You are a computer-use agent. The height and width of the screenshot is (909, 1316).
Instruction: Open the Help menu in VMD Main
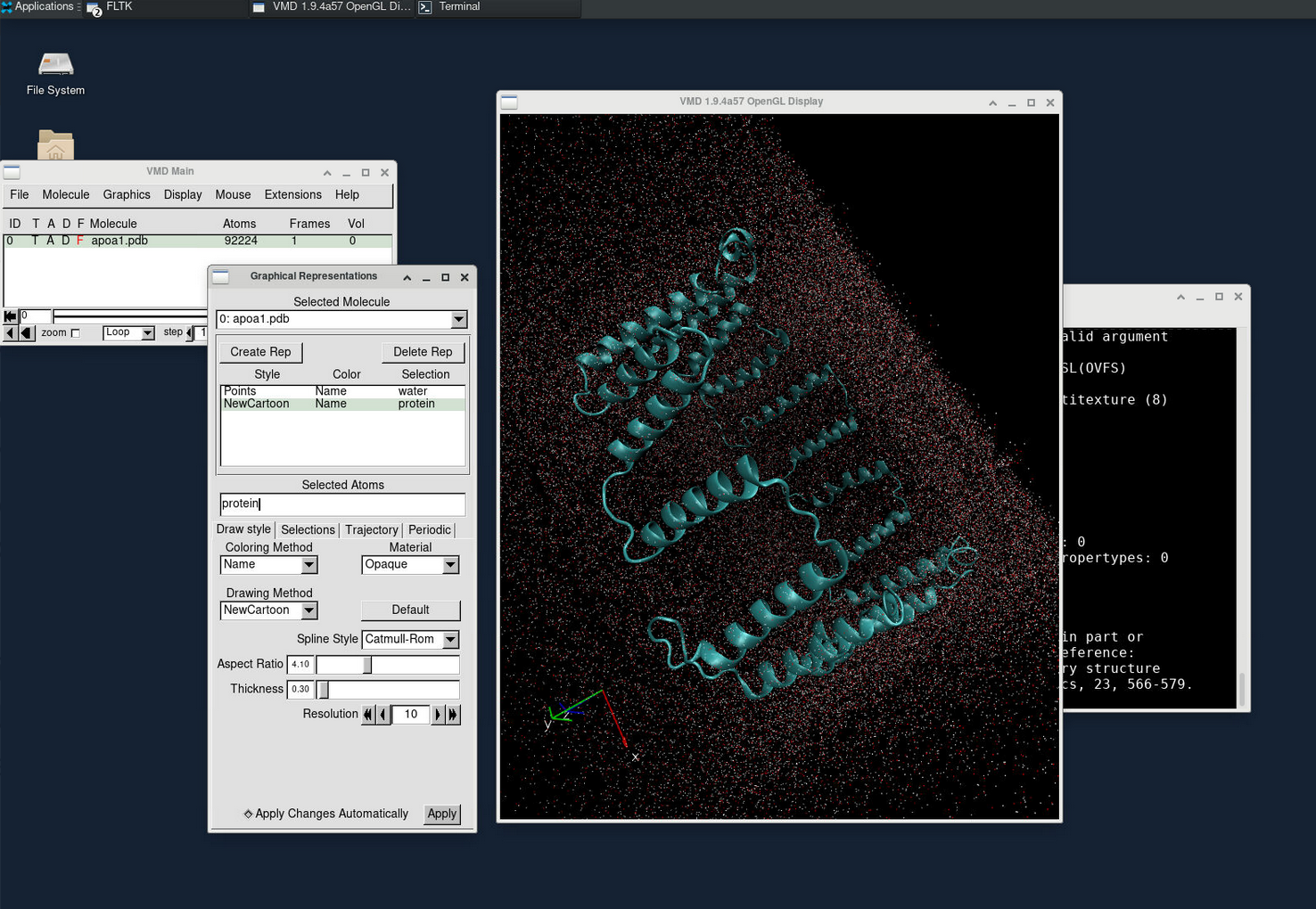tap(347, 195)
